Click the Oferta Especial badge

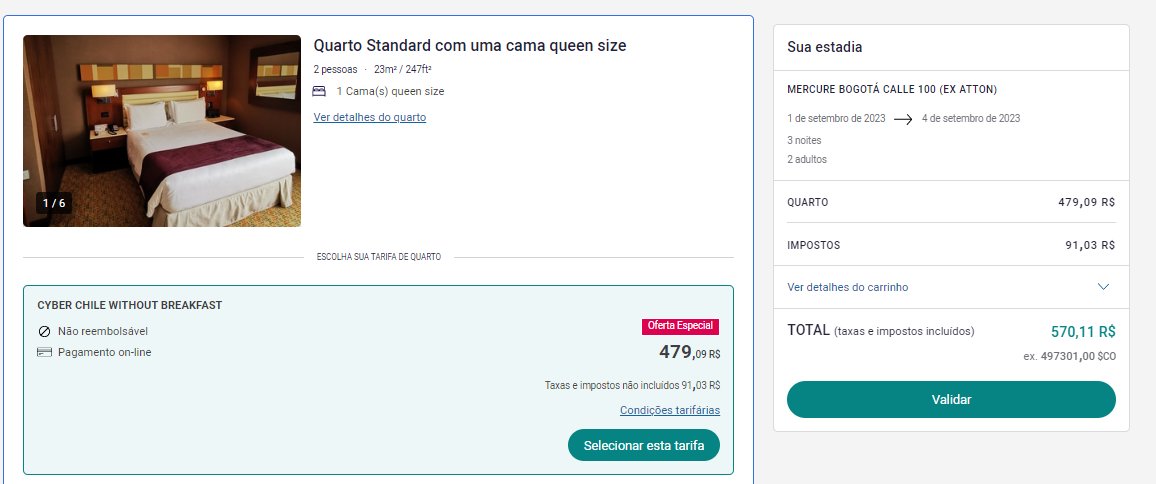pos(680,326)
